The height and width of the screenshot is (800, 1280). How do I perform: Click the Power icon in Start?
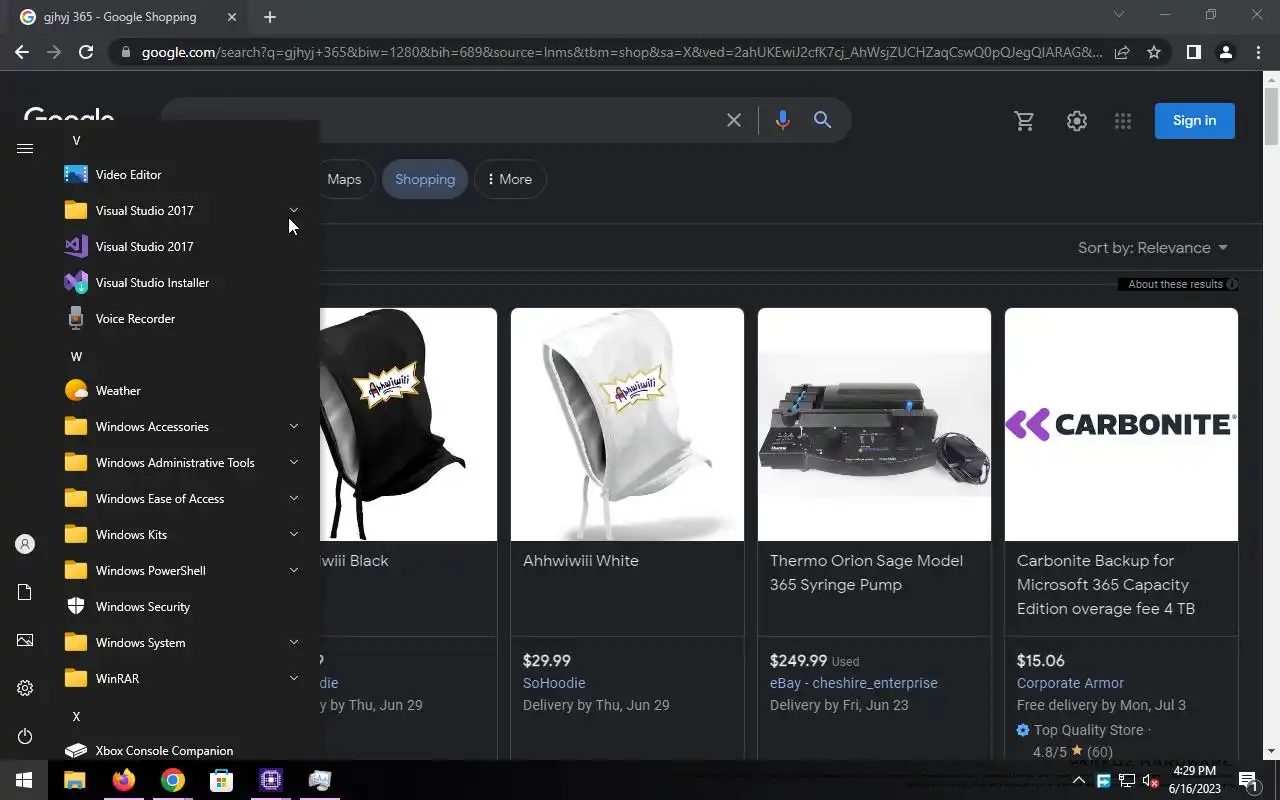point(25,736)
